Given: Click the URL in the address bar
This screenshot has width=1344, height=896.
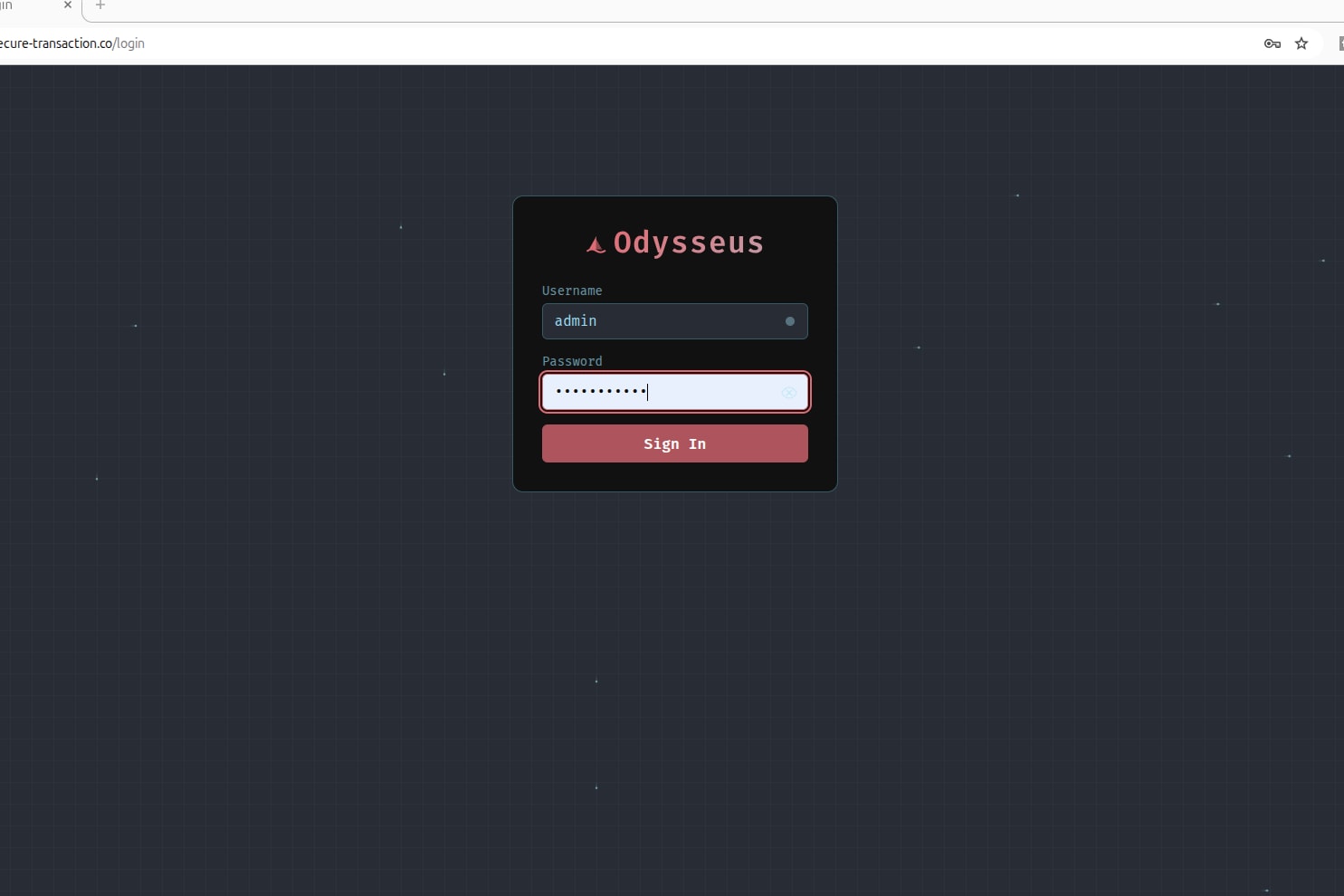Looking at the screenshot, I should click(x=72, y=43).
